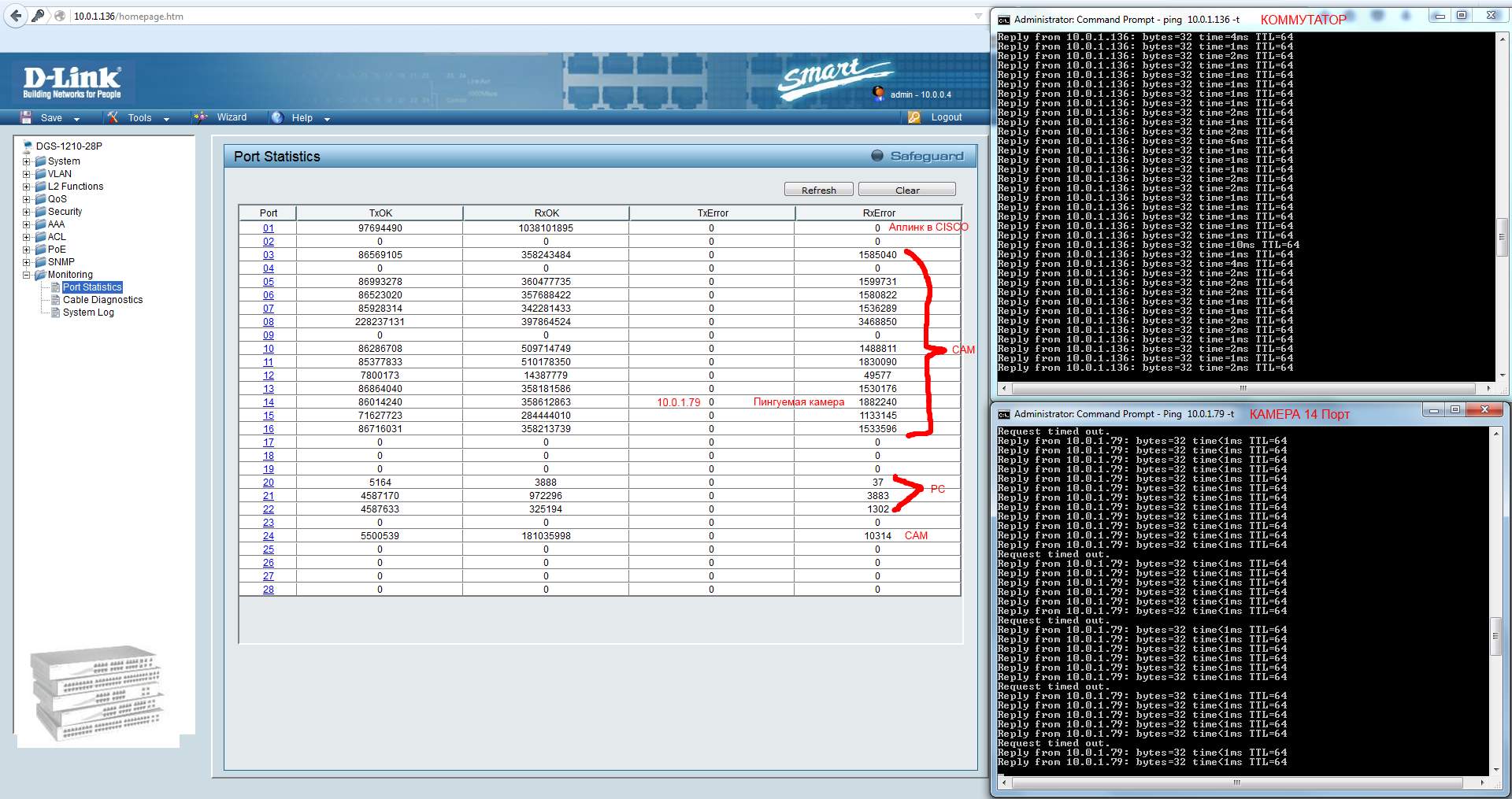Viewport: 1512px width, 799px height.
Task: Click the Safeguard status indicator
Action: (877, 156)
